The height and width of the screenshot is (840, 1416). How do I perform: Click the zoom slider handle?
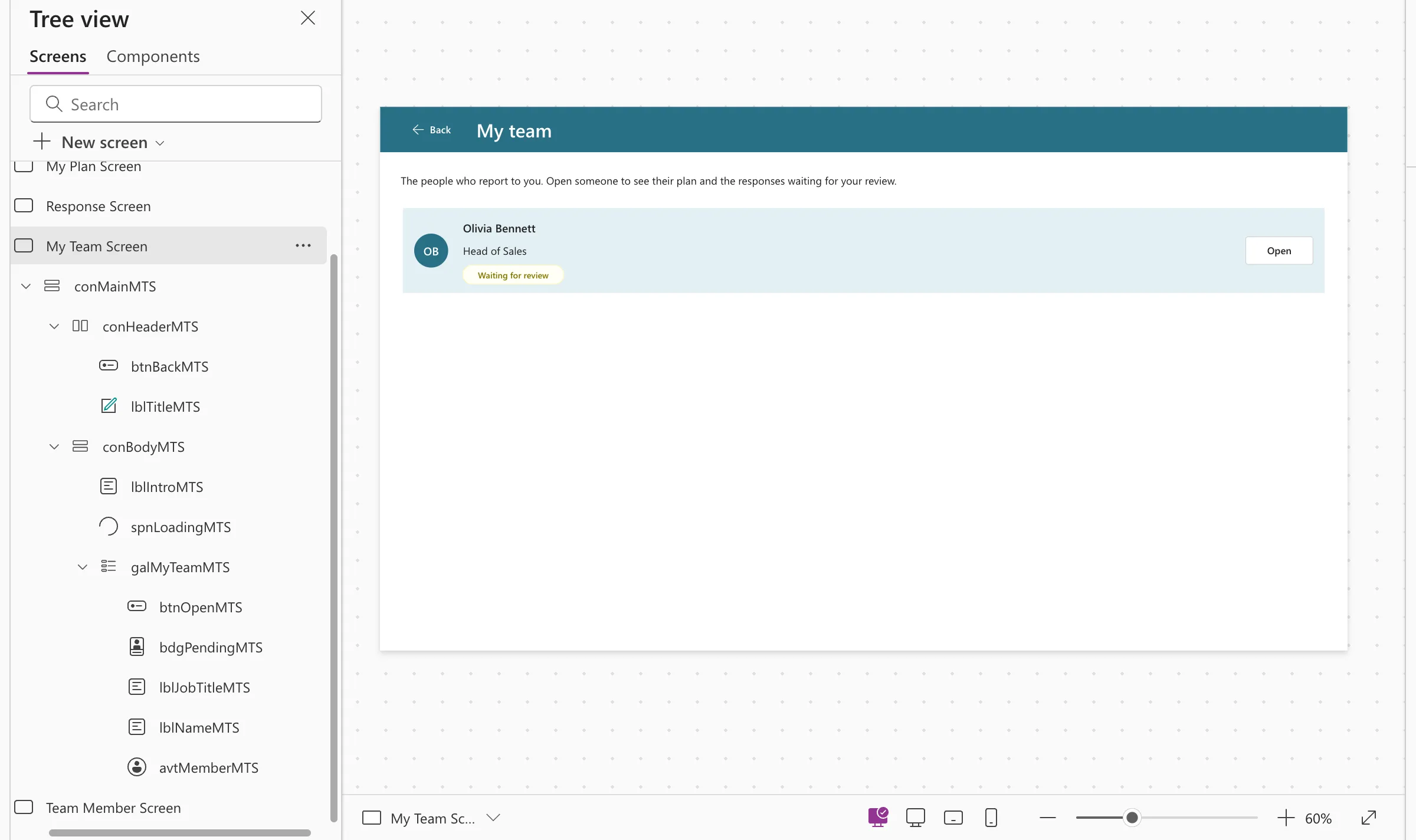tap(1132, 818)
